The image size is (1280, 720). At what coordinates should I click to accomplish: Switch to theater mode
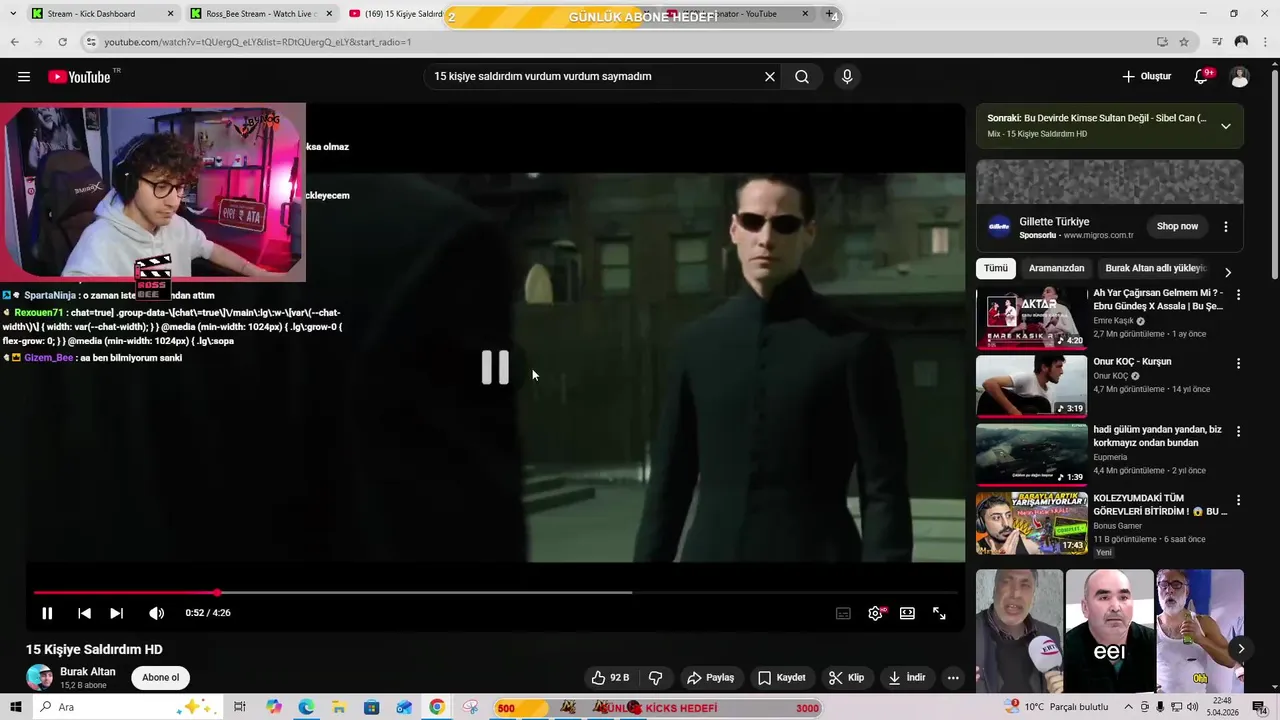coord(907,613)
